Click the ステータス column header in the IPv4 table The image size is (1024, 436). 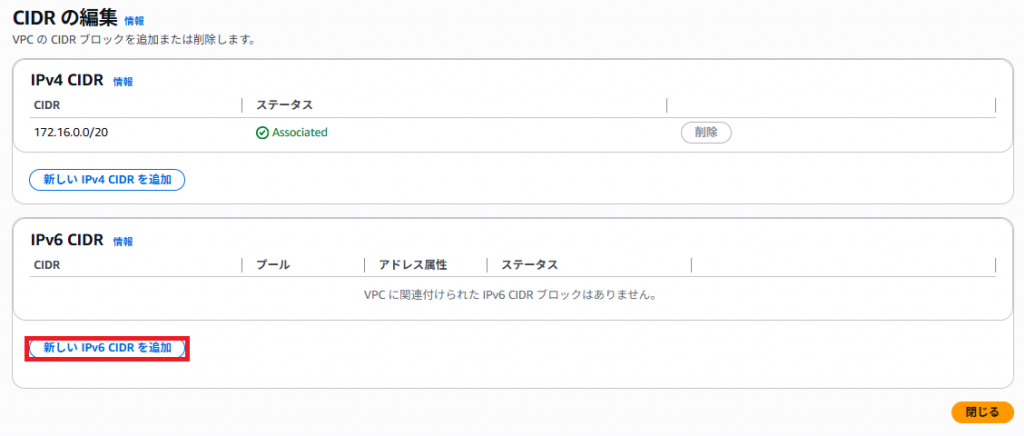point(284,105)
